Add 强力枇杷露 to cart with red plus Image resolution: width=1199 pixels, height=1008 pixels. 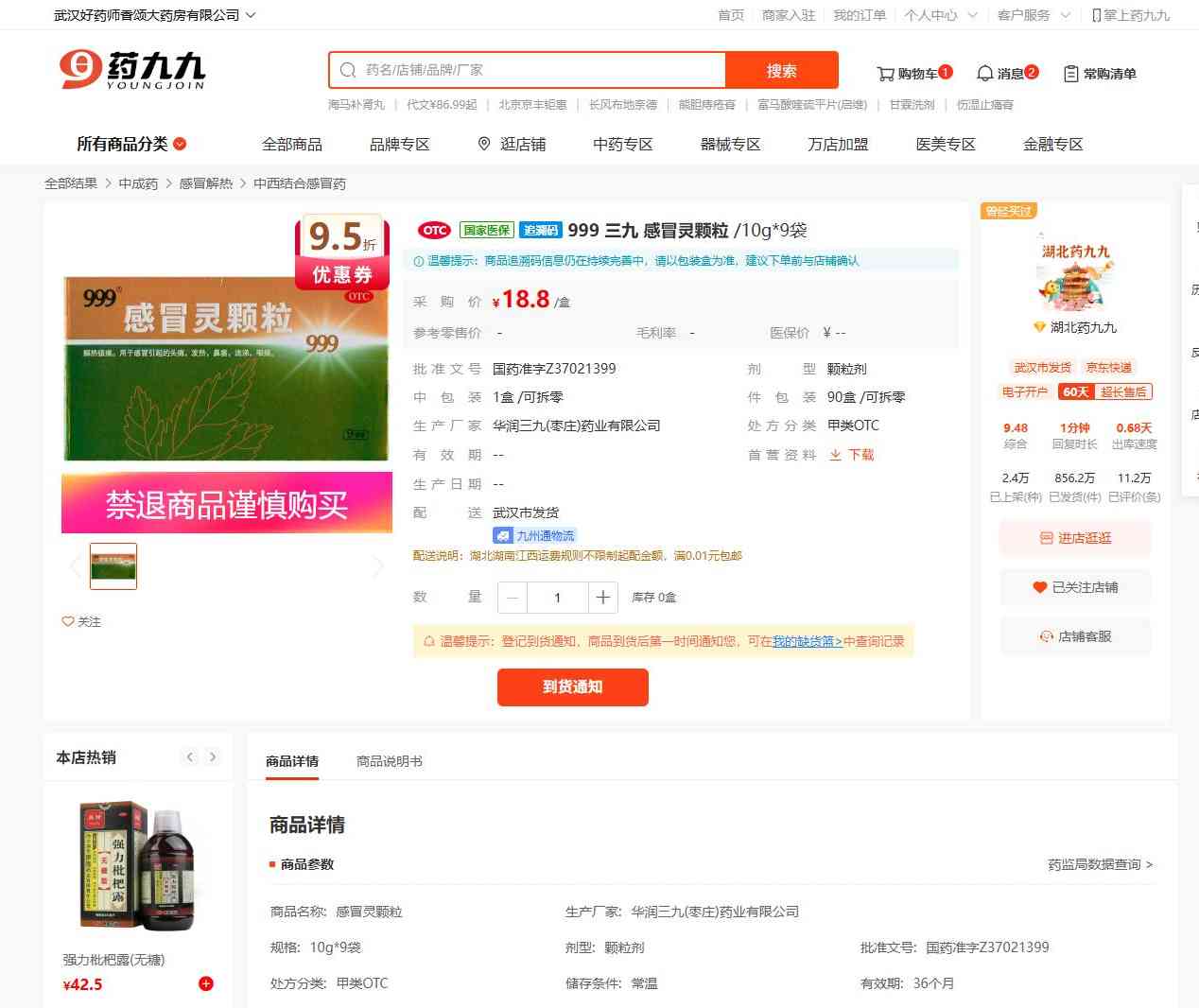[x=205, y=983]
